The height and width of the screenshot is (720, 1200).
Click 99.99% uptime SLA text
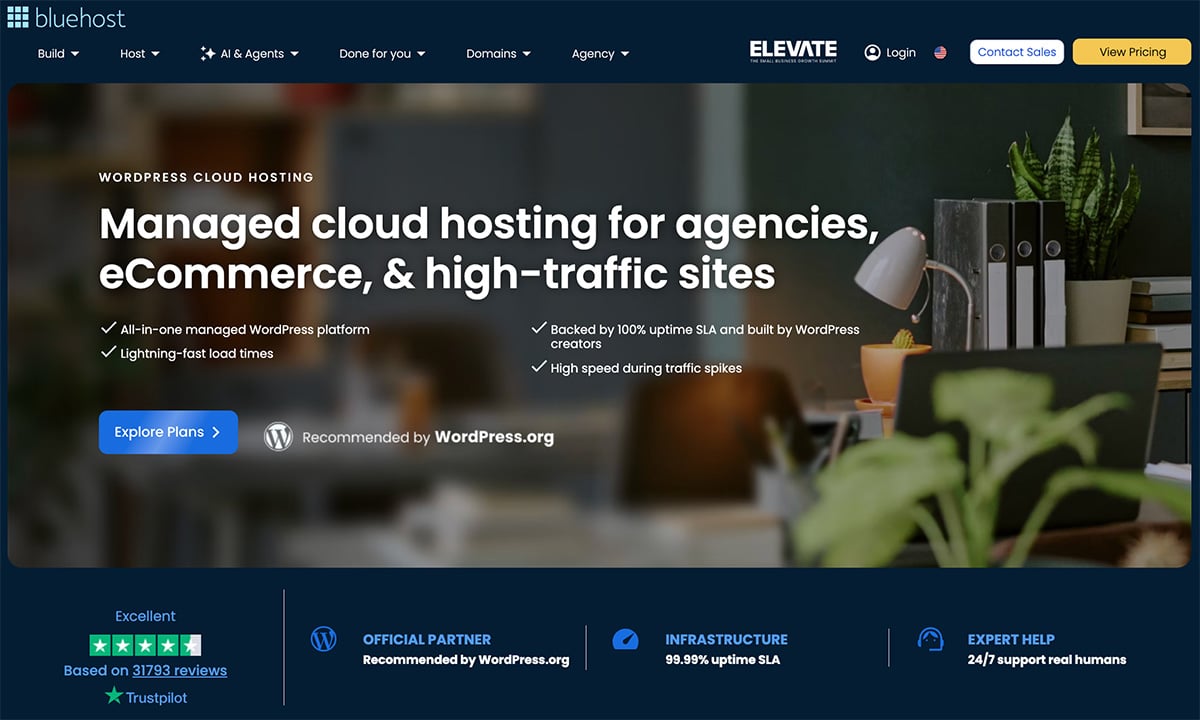(x=722, y=660)
